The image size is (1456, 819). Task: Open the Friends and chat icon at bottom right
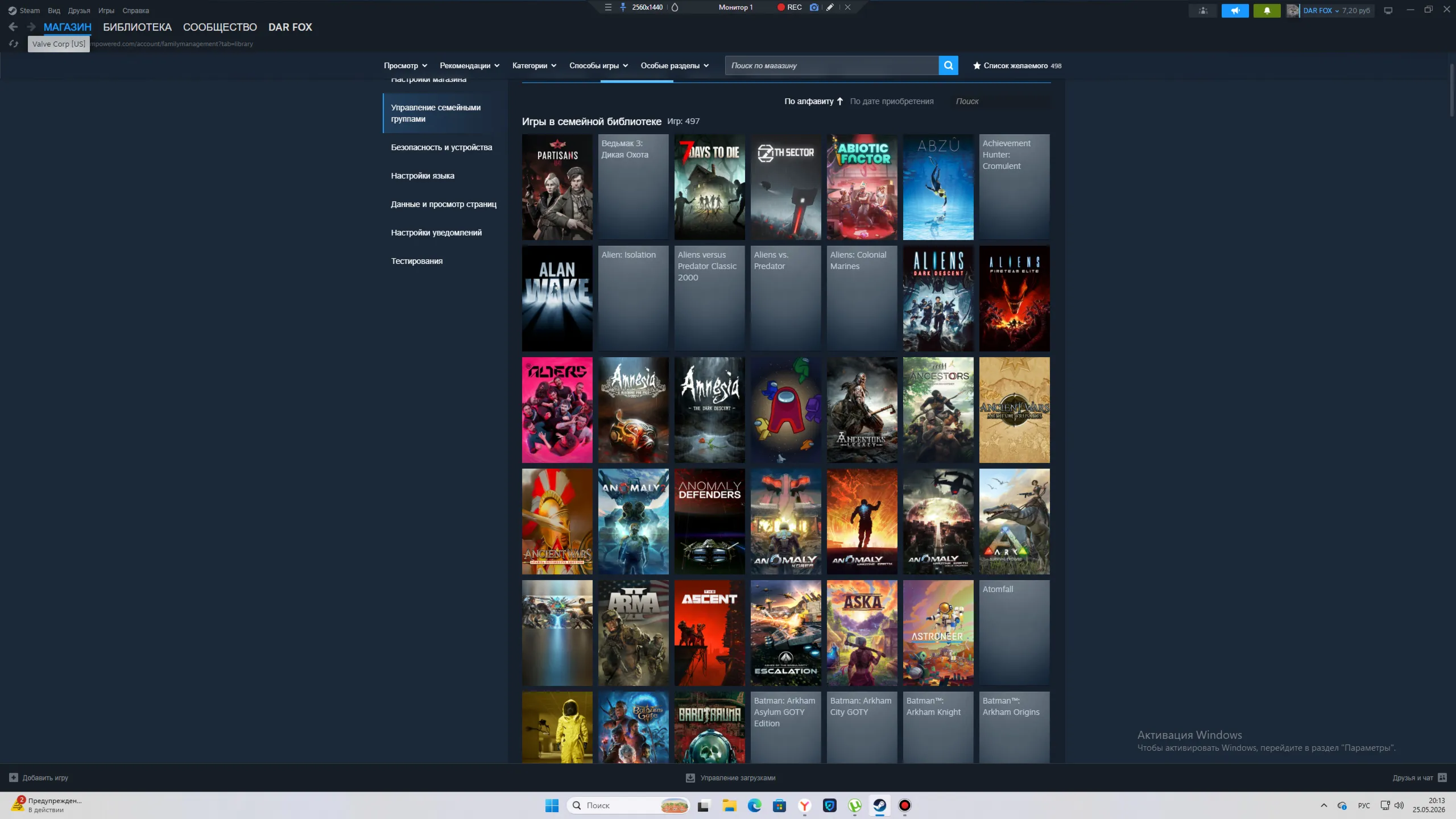coord(1442,777)
